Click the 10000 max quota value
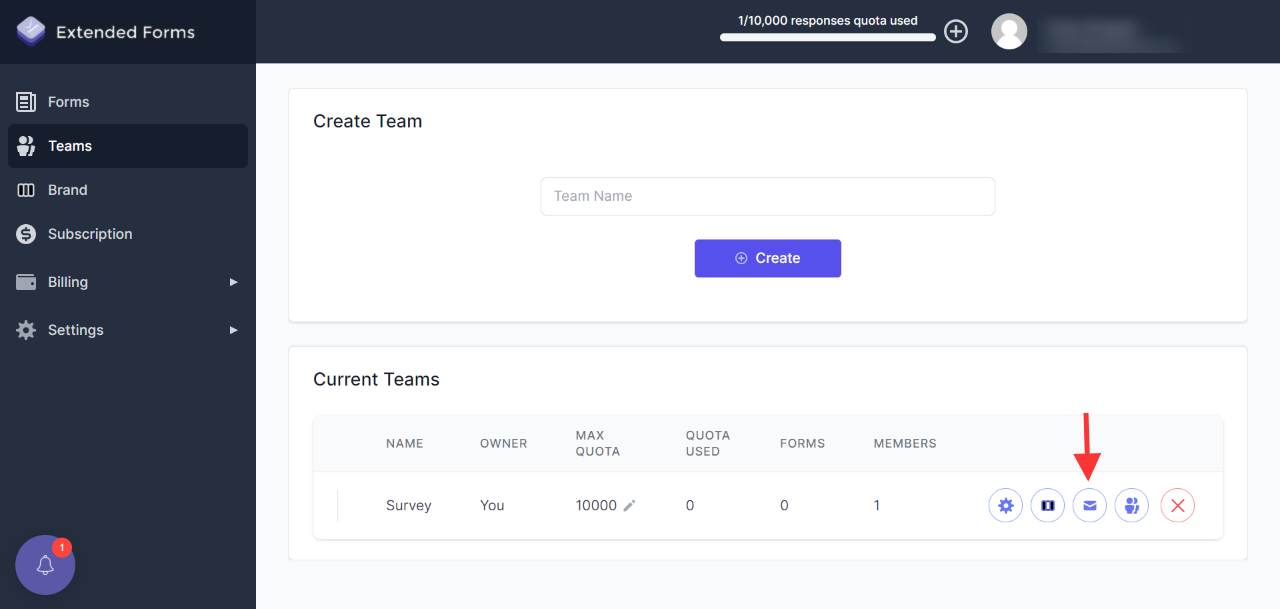 coord(596,506)
